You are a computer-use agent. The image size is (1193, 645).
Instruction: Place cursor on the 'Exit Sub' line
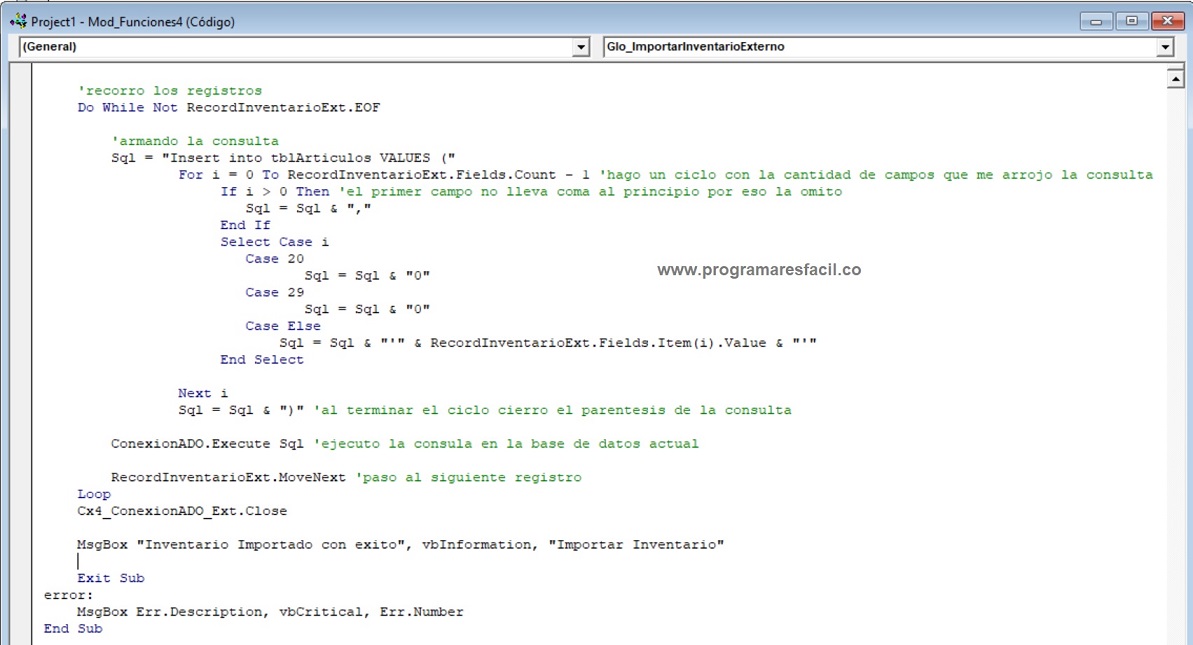111,578
